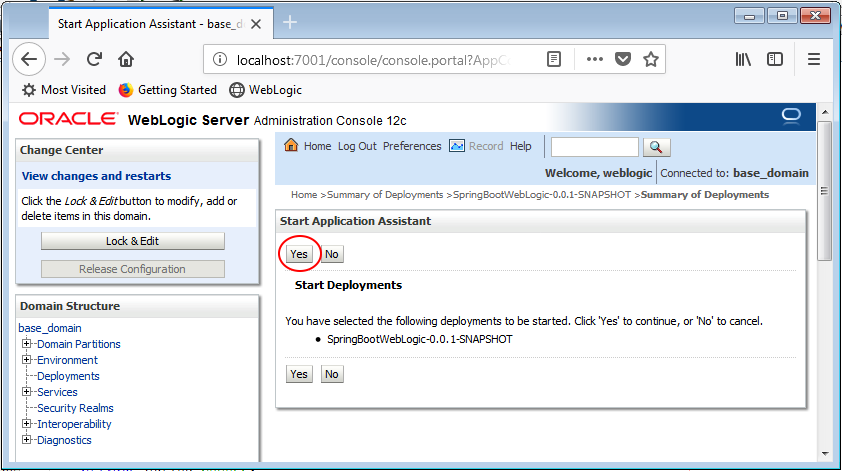Image resolution: width=842 pixels, height=471 pixels.
Task: Expand Diagnostics tree node
Action: (x=26, y=439)
